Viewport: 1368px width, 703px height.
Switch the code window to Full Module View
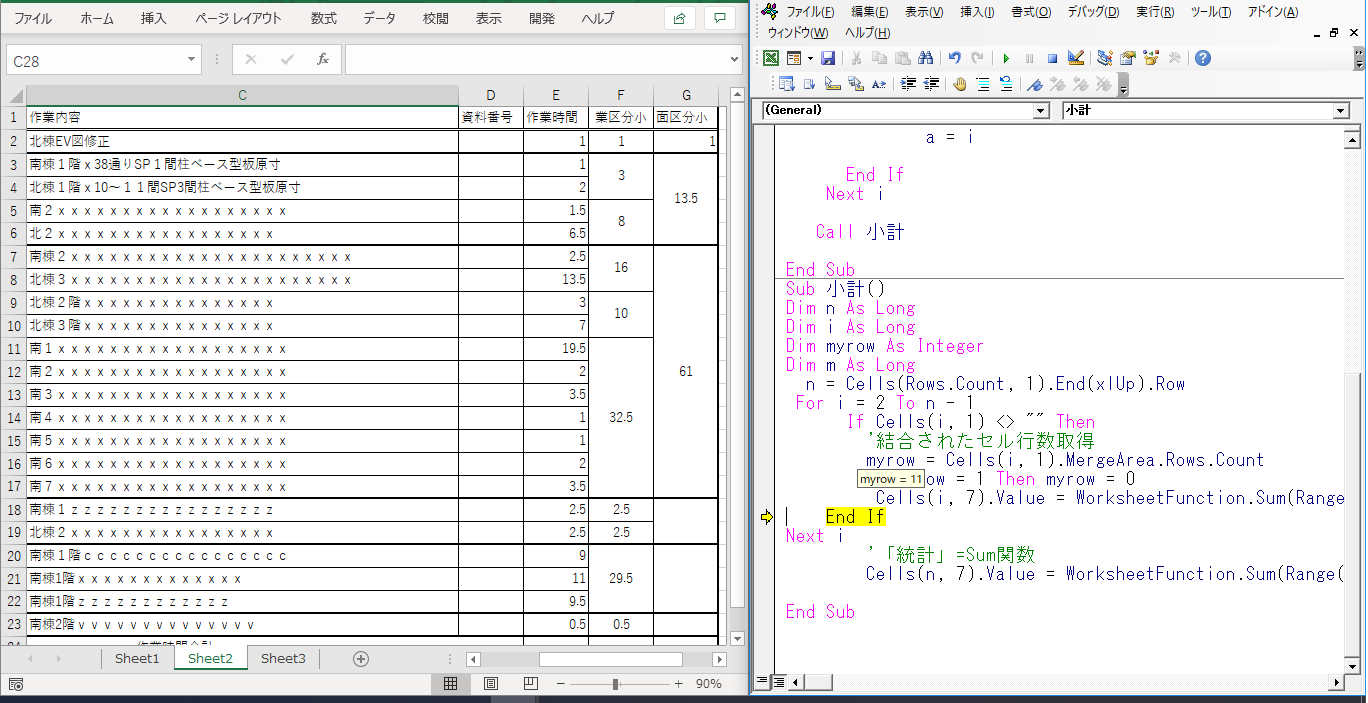(777, 682)
